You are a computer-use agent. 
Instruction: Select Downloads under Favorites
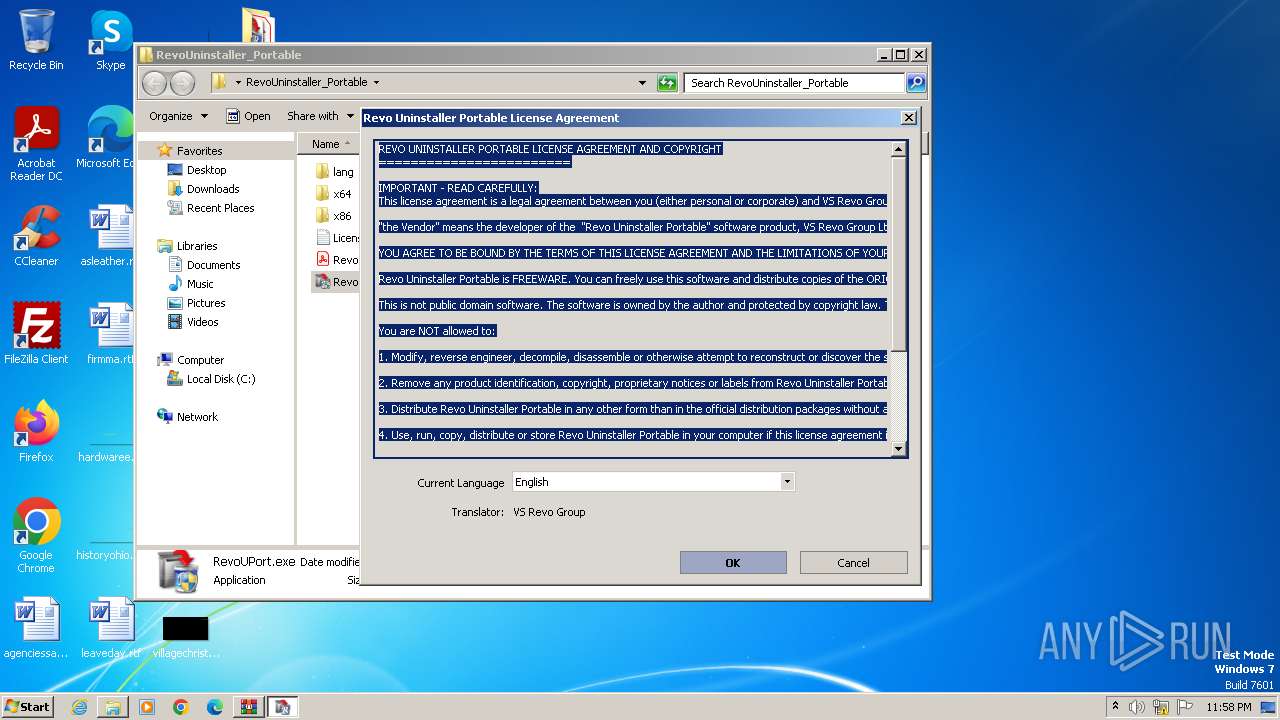[212, 189]
